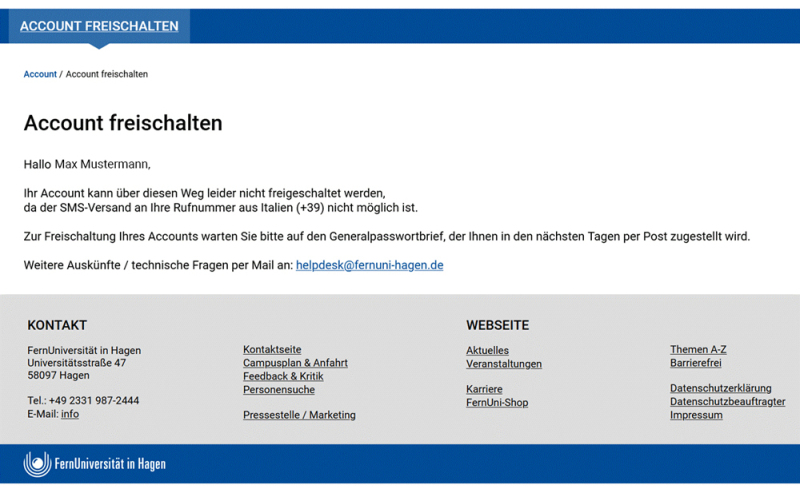Screen dimensions: 800x497
Task: Open the Feedback & Kritik link
Action: pyautogui.click(x=283, y=376)
